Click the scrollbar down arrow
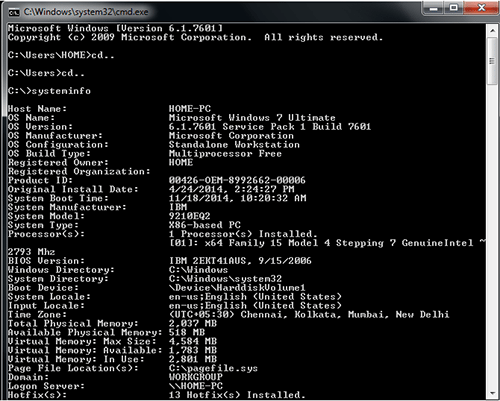 tap(493, 393)
